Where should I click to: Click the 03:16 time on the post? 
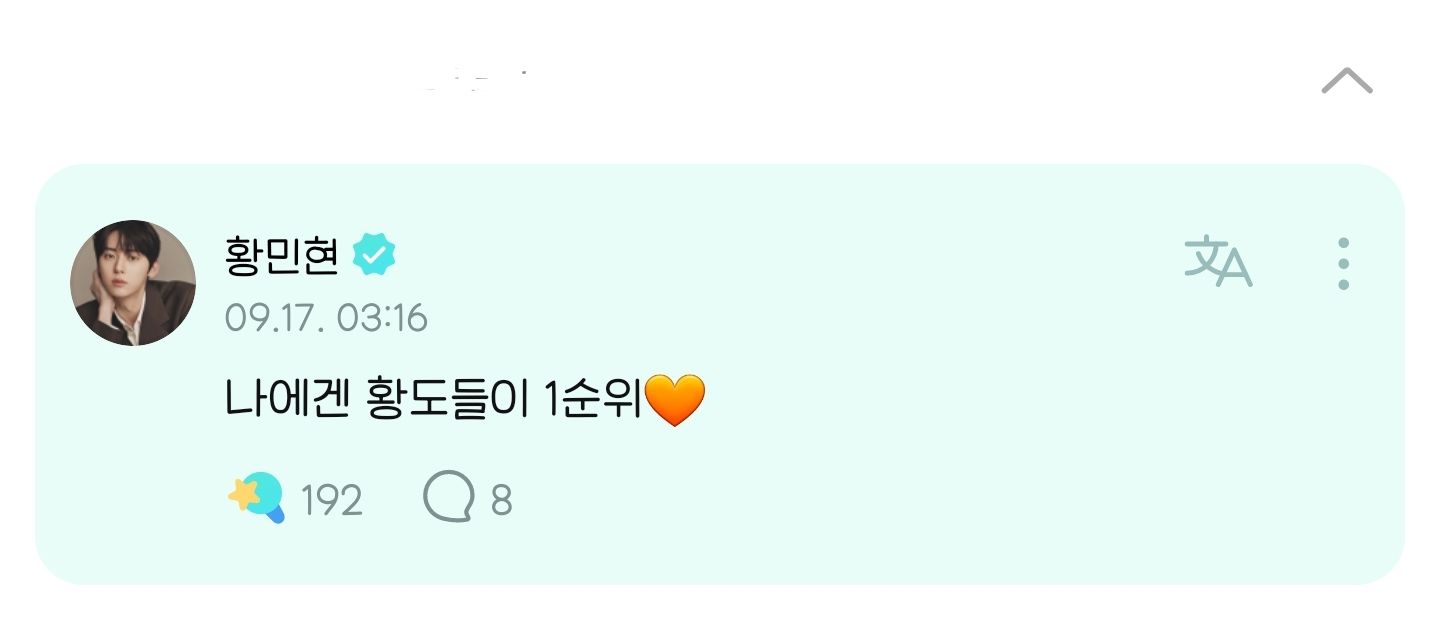[382, 319]
